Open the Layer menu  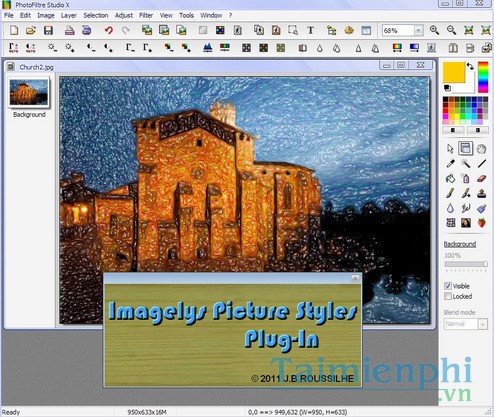68,15
